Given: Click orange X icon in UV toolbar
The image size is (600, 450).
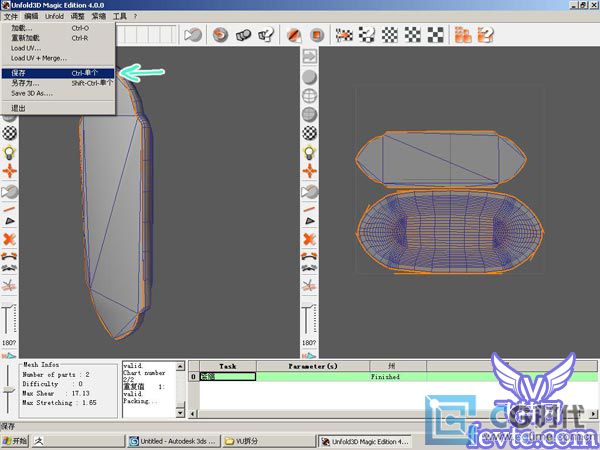Looking at the screenshot, I should 310,239.
